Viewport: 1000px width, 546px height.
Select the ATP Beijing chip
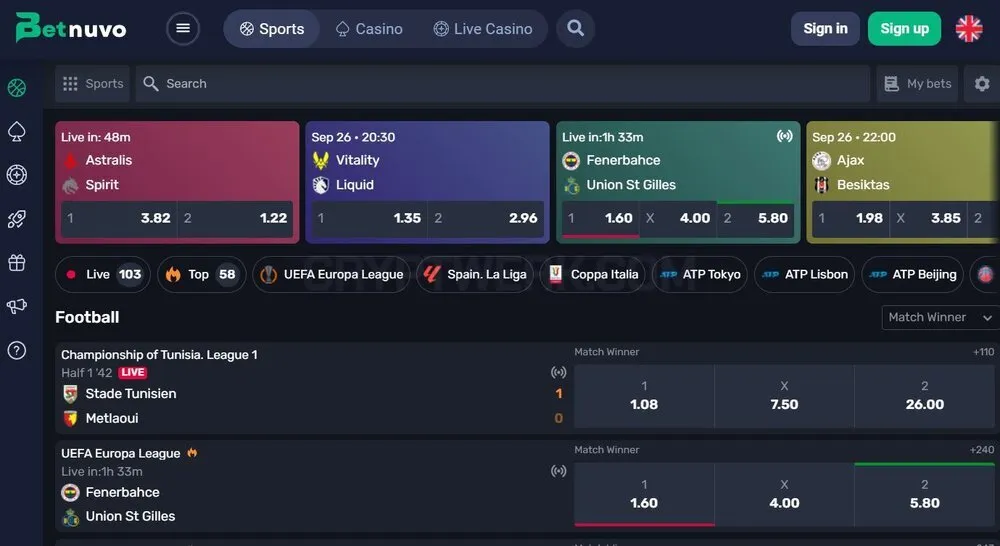(912, 274)
